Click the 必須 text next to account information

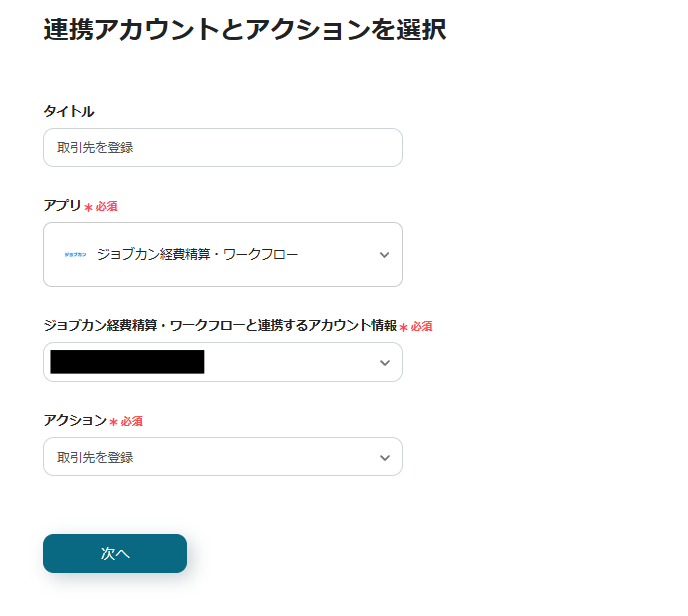coord(421,327)
